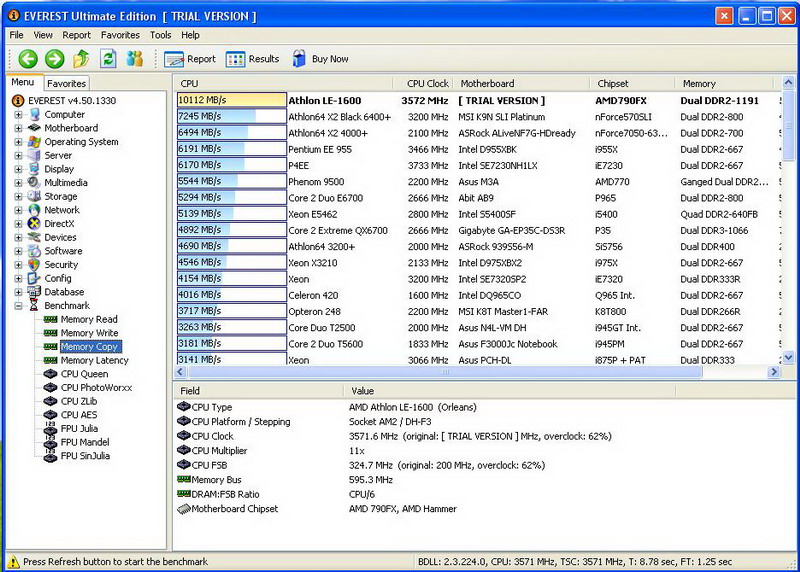The height and width of the screenshot is (572, 800).
Task: Open the Report menu in menu bar
Action: coord(77,35)
